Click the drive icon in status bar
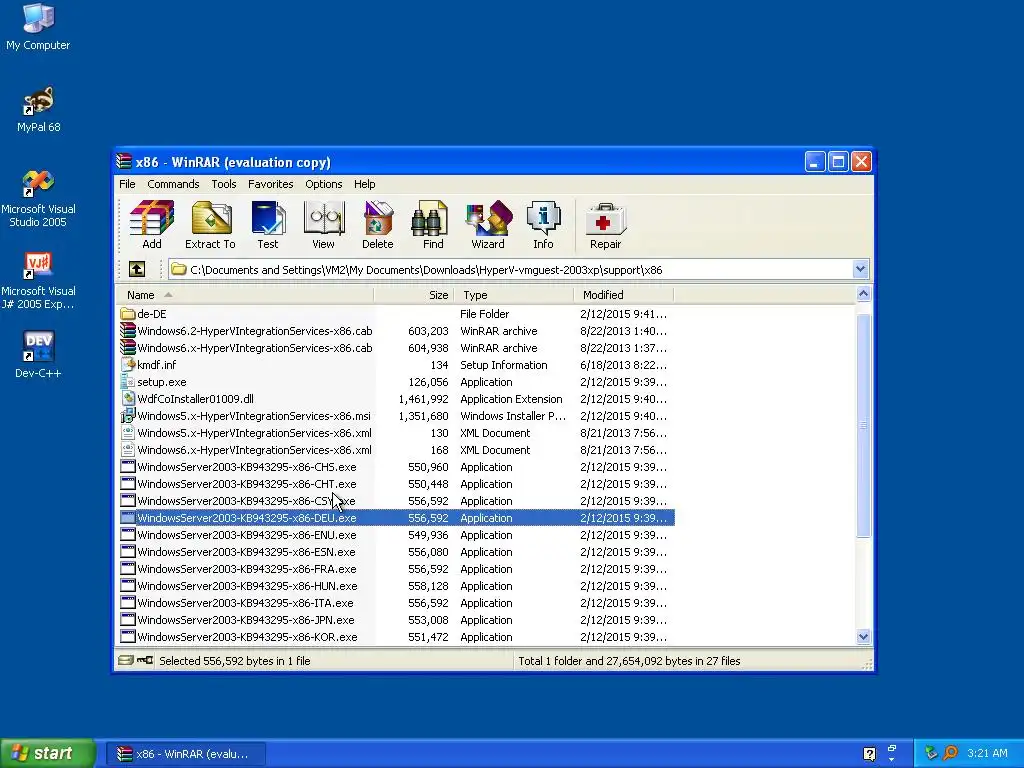Screen dimensions: 1024x768 click(126, 660)
